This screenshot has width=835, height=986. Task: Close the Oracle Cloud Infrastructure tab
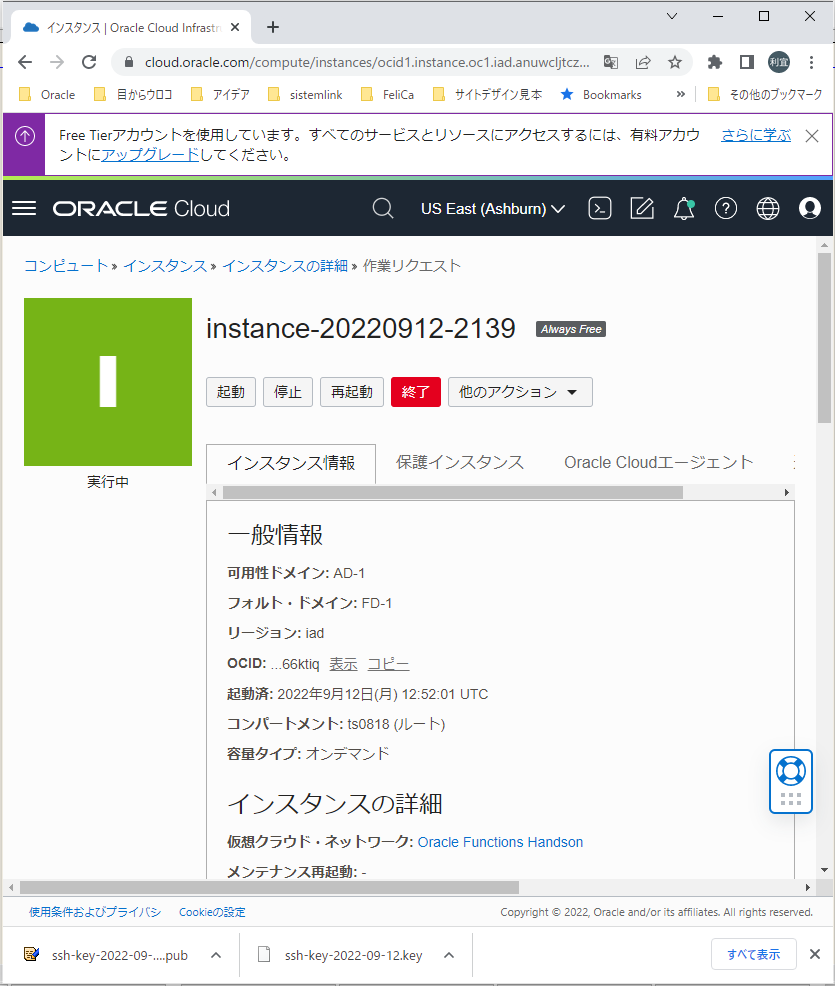[235, 27]
